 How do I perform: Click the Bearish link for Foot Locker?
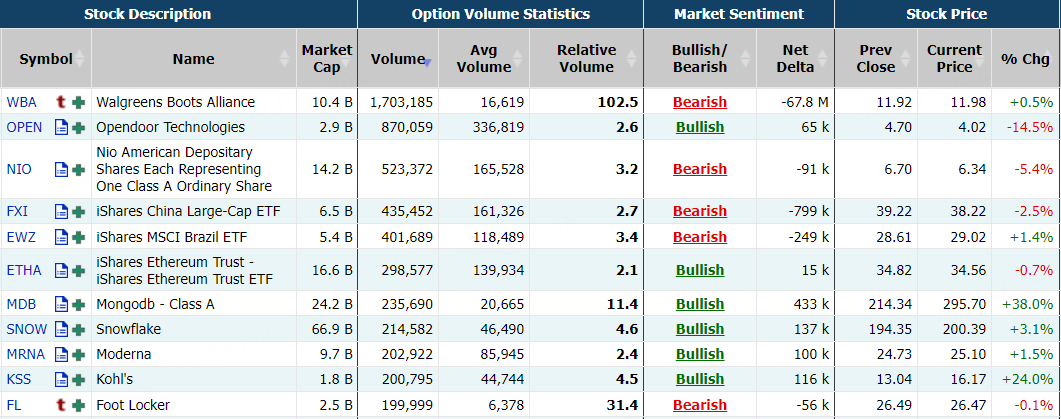[700, 404]
